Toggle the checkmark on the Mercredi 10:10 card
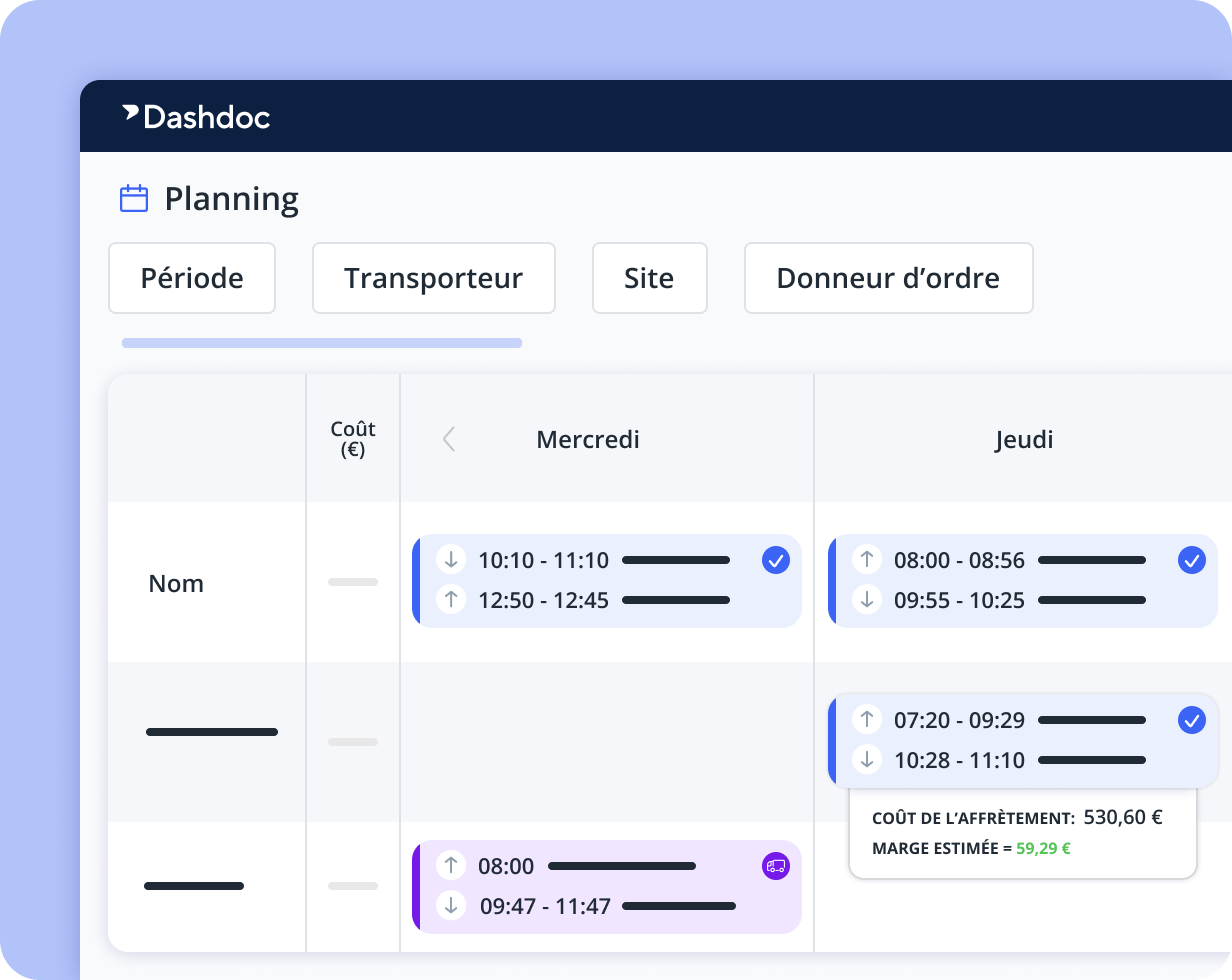 pyautogui.click(x=776, y=560)
